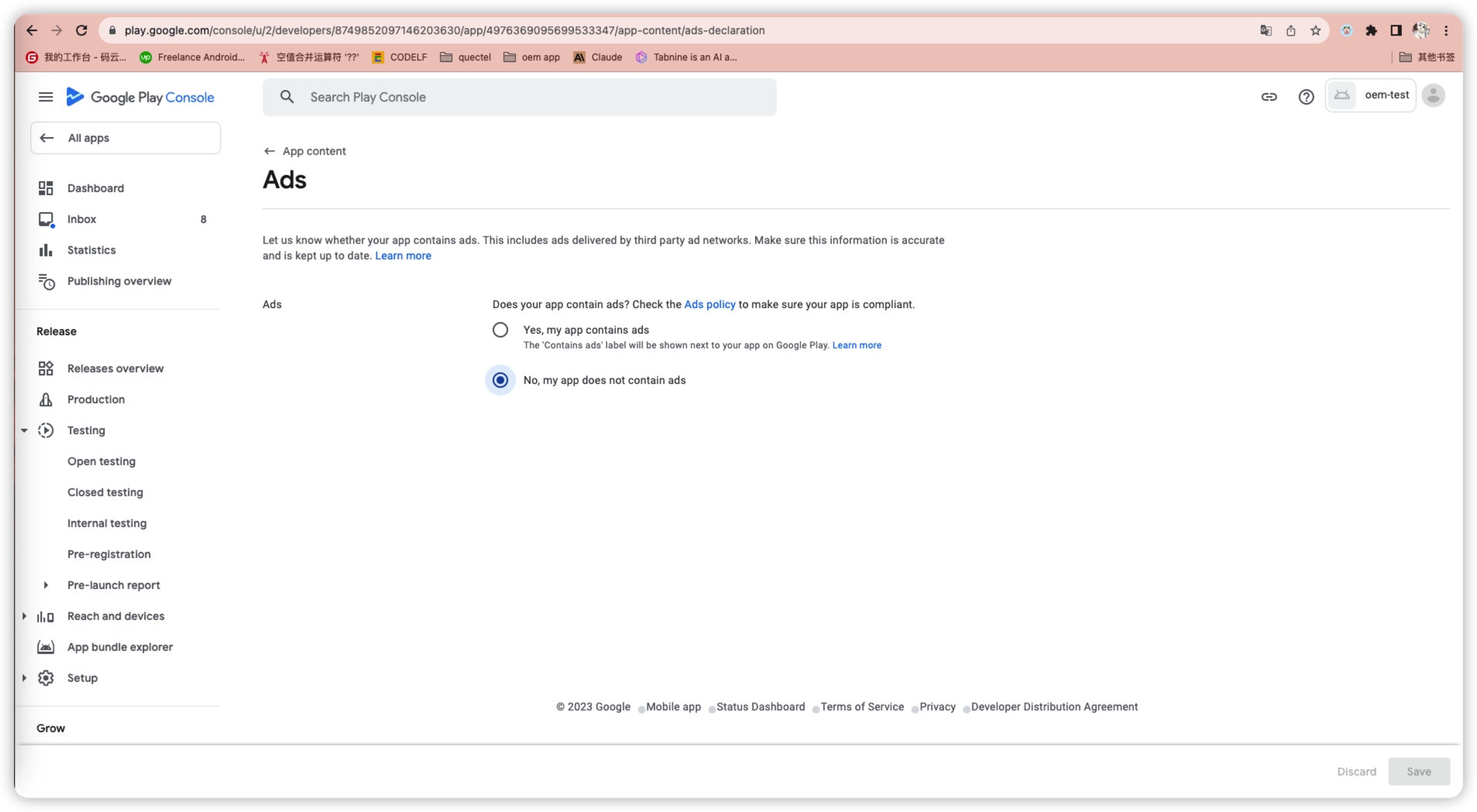Image resolution: width=1477 pixels, height=812 pixels.
Task: Go back to App content
Action: pyautogui.click(x=304, y=151)
